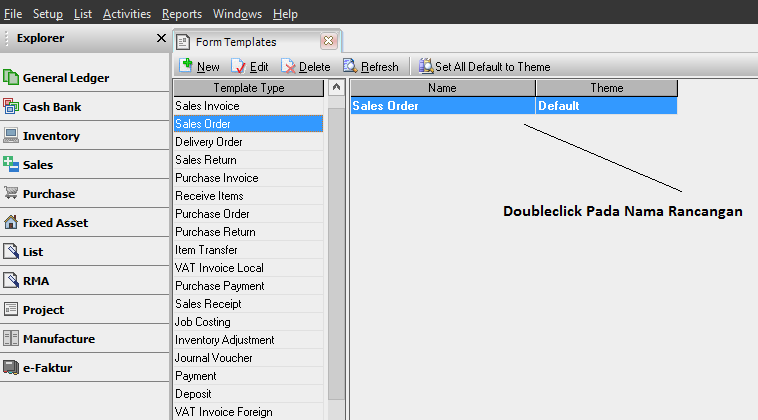Select Sales Order template type
This screenshot has height=420, width=758.
point(248,124)
